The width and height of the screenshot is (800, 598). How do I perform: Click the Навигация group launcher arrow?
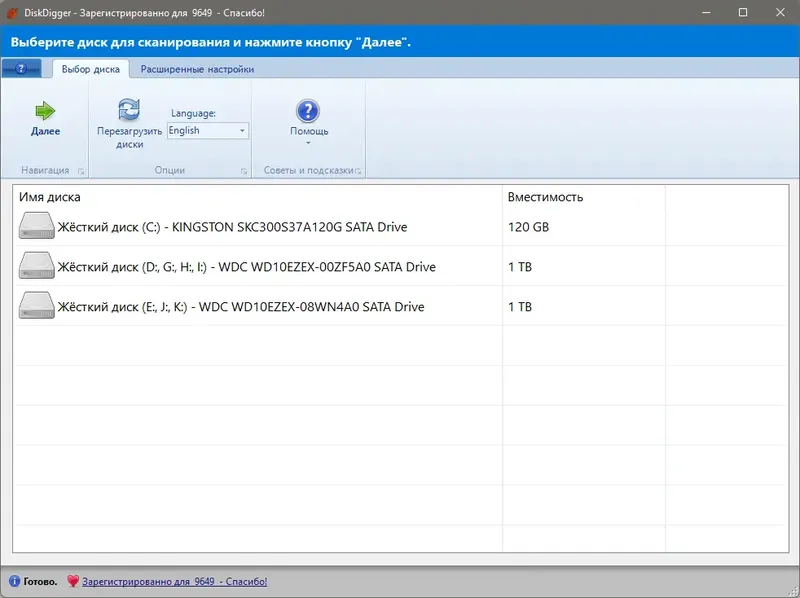pyautogui.click(x=80, y=170)
